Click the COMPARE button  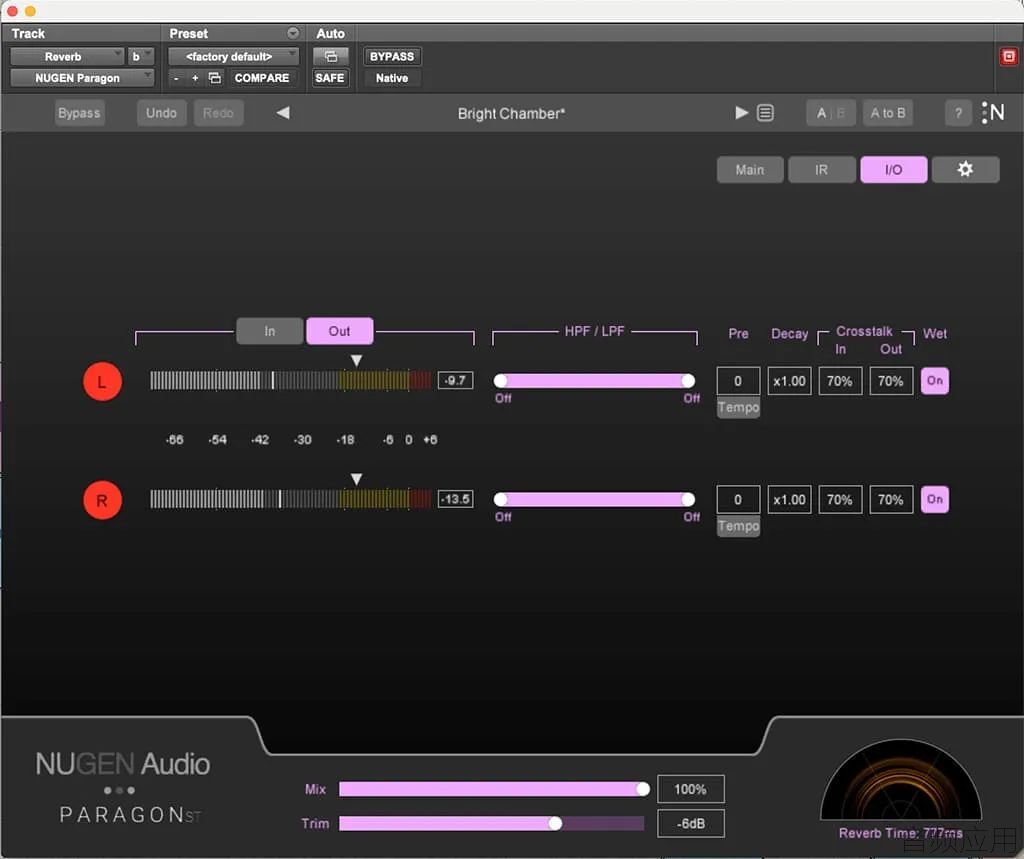262,78
